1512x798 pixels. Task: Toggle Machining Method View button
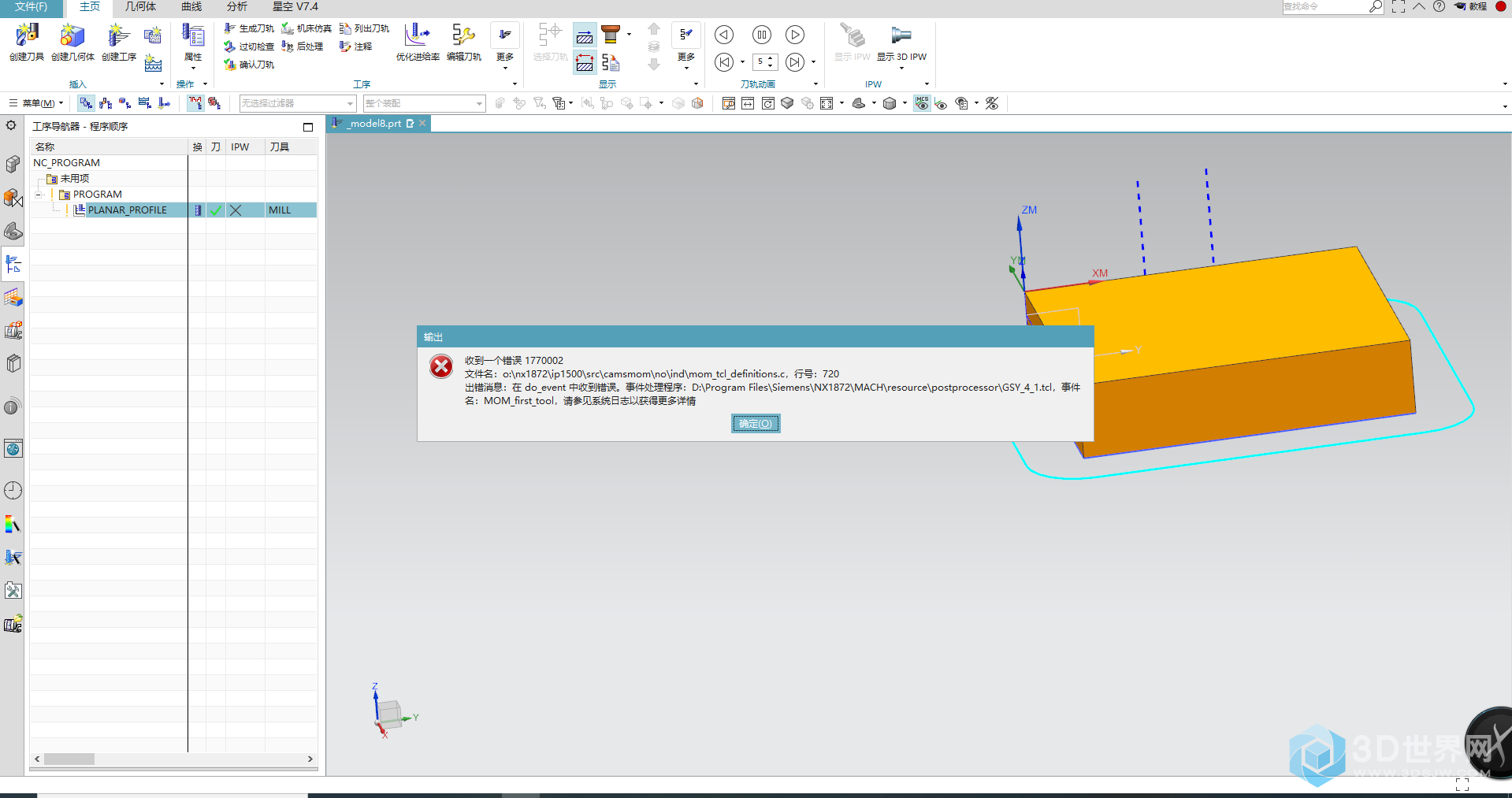(144, 103)
